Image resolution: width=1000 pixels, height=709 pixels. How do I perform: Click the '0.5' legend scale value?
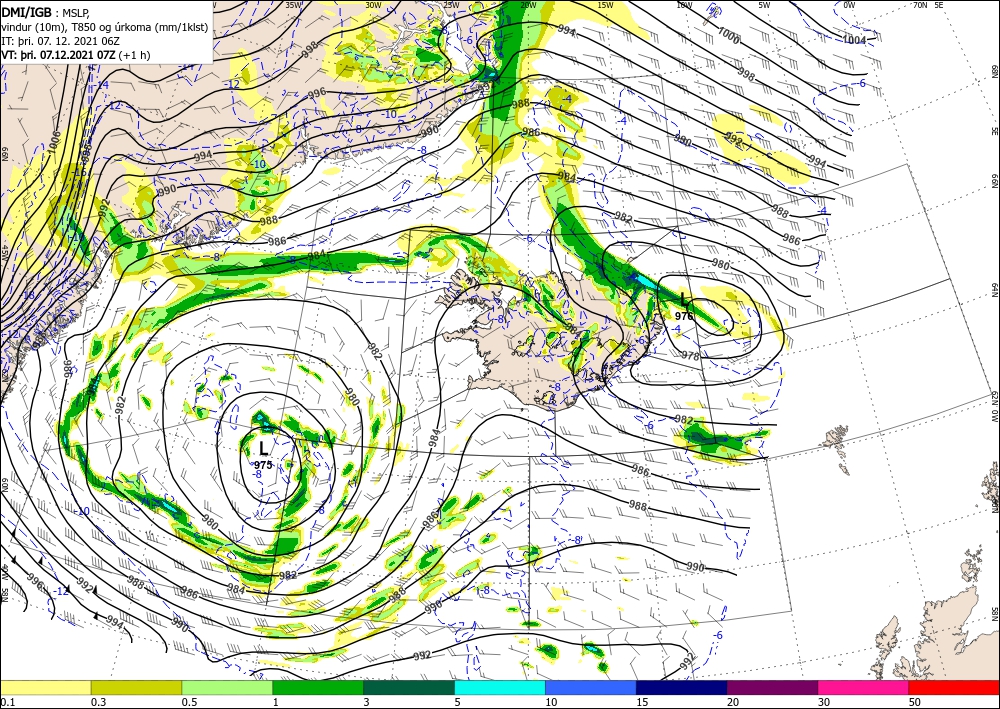[x=189, y=702]
